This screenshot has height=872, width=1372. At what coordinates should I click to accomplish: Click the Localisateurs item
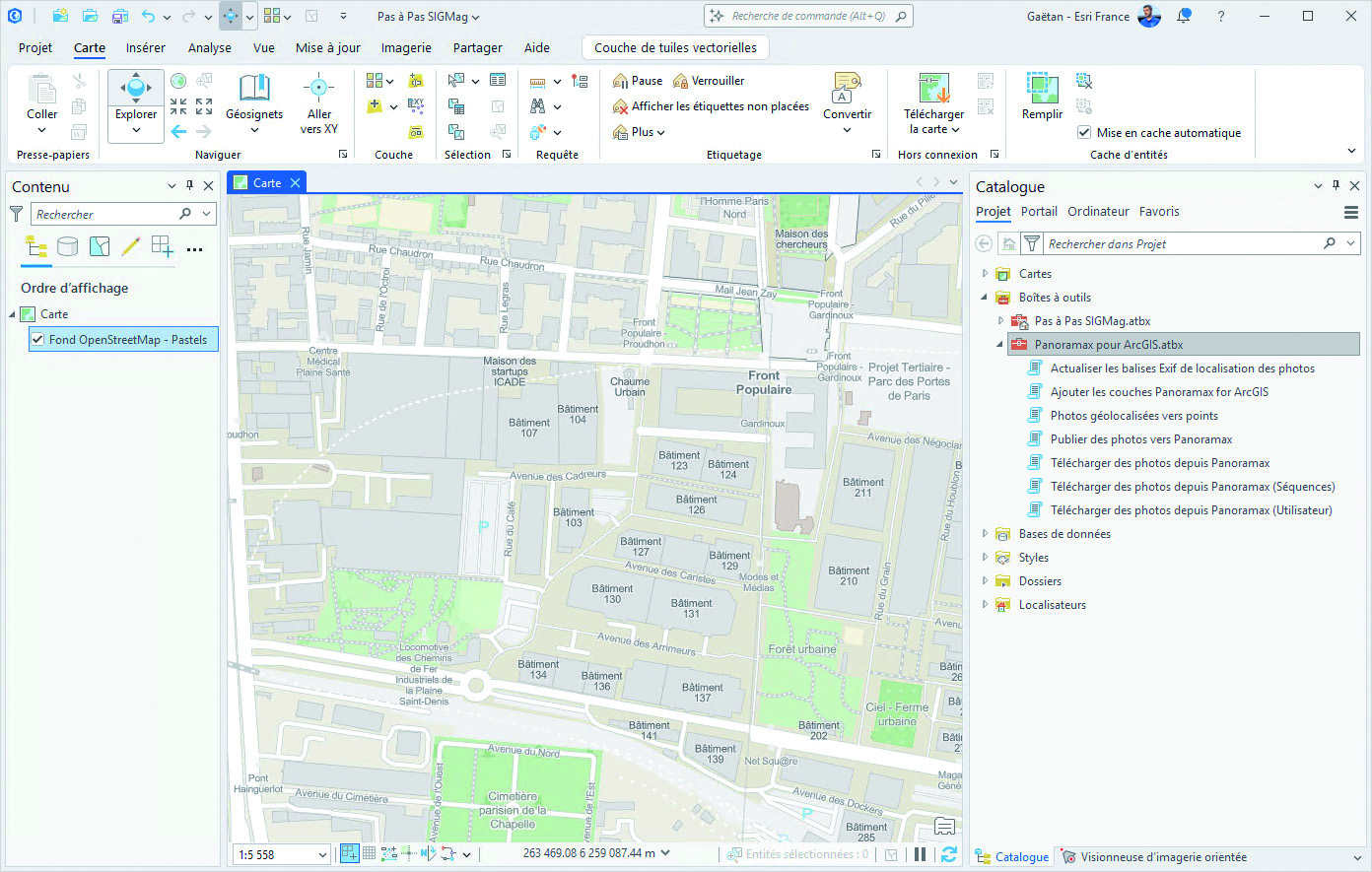(1053, 605)
